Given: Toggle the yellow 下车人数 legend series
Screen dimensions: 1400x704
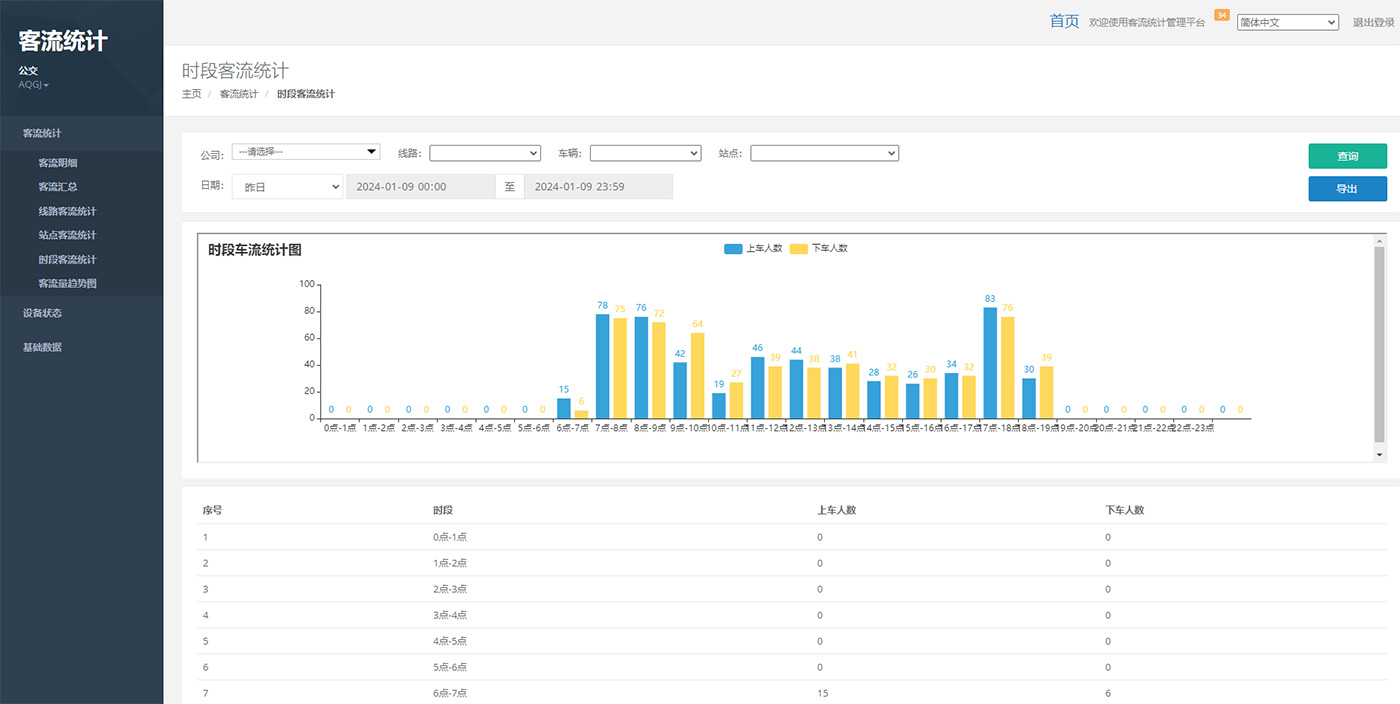Looking at the screenshot, I should tap(818, 249).
